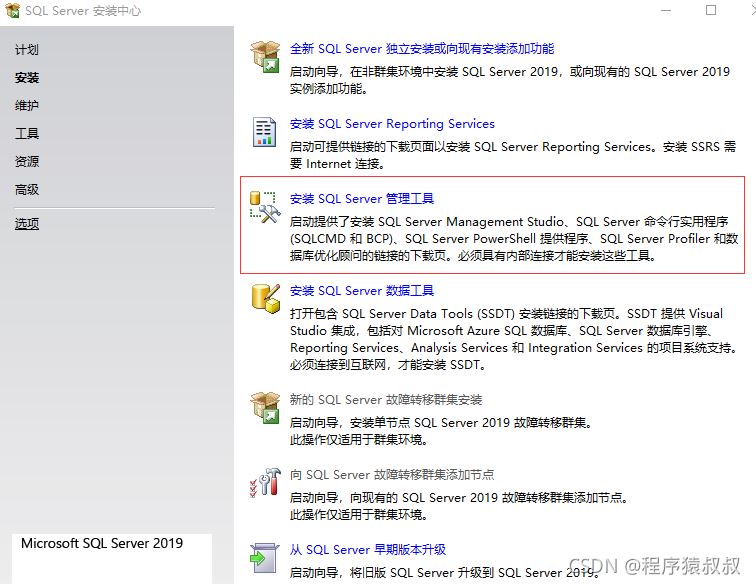The width and height of the screenshot is (756, 584).
Task: Click the SSRS description mentioning Internet 连接
Action: [513, 155]
